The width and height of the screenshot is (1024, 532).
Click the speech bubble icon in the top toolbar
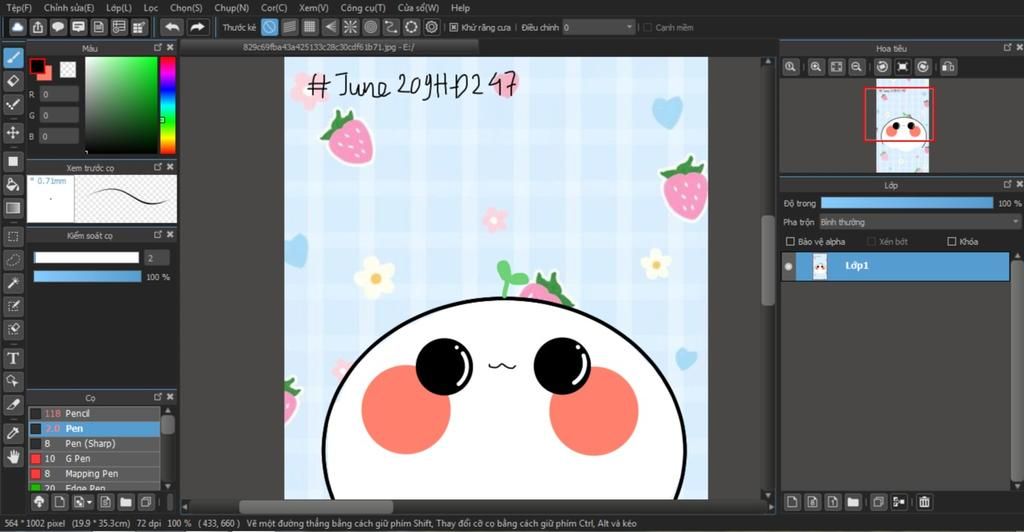pos(58,27)
